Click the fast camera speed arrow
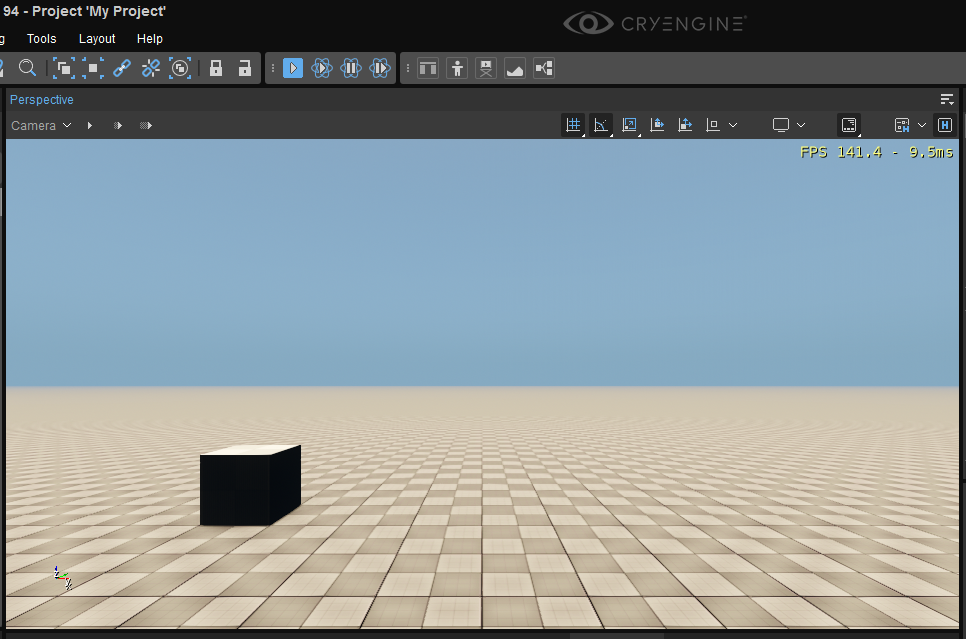966x639 pixels. [x=145, y=126]
